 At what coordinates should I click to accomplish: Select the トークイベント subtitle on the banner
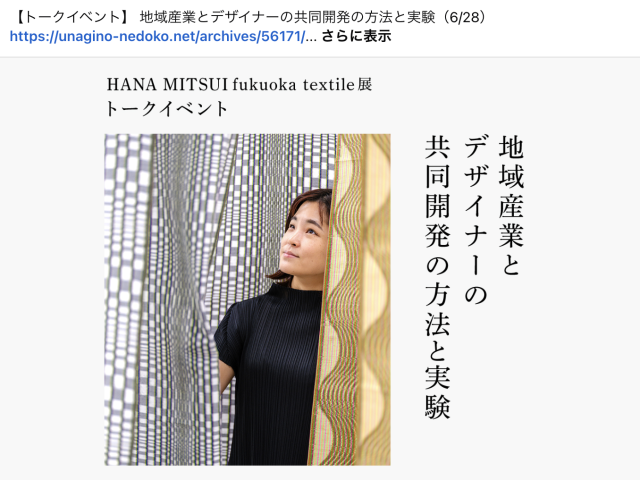click(x=167, y=109)
